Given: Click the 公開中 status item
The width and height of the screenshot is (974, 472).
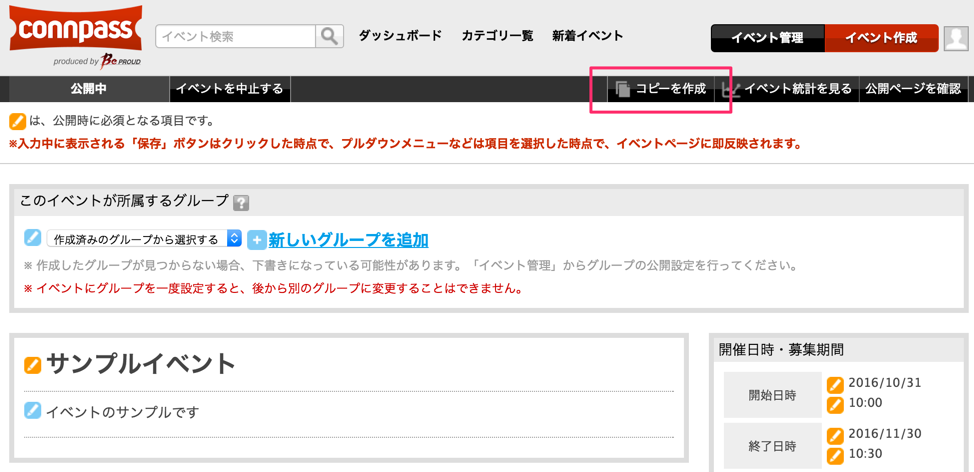Looking at the screenshot, I should tap(88, 89).
